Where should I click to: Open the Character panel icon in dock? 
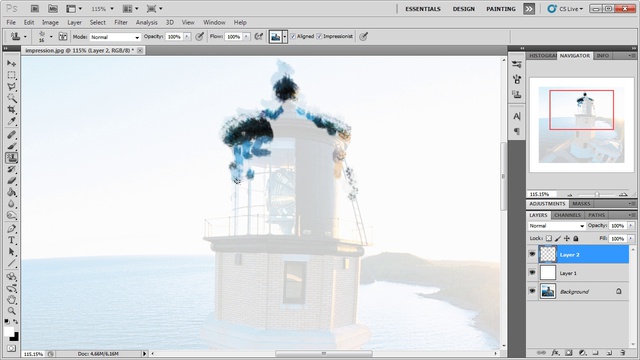[517, 116]
